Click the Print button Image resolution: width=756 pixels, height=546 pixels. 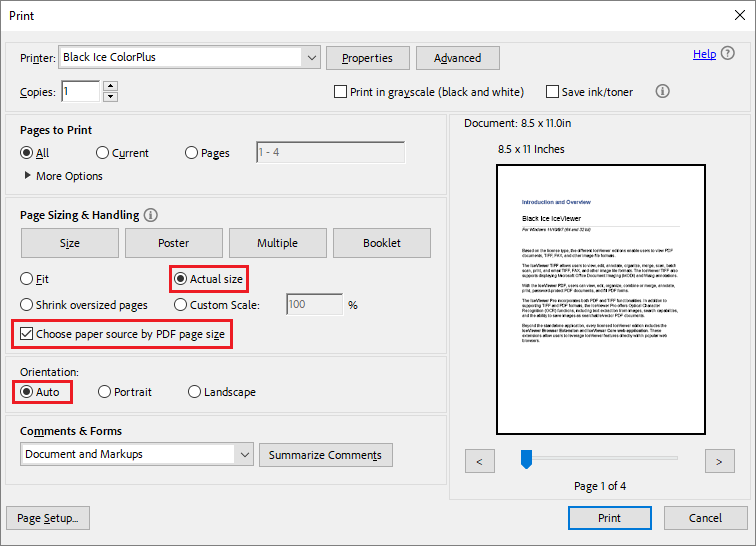tap(609, 518)
